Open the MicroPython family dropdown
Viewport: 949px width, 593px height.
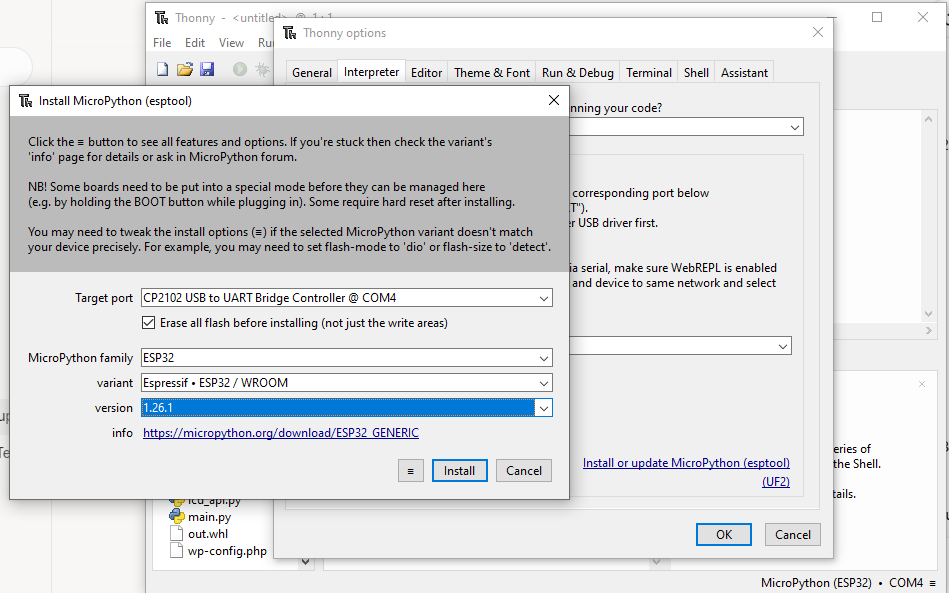point(543,358)
